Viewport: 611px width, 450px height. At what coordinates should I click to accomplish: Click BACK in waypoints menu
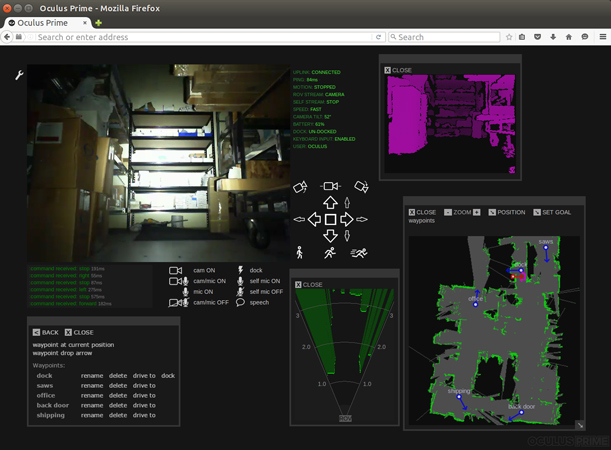tap(46, 332)
